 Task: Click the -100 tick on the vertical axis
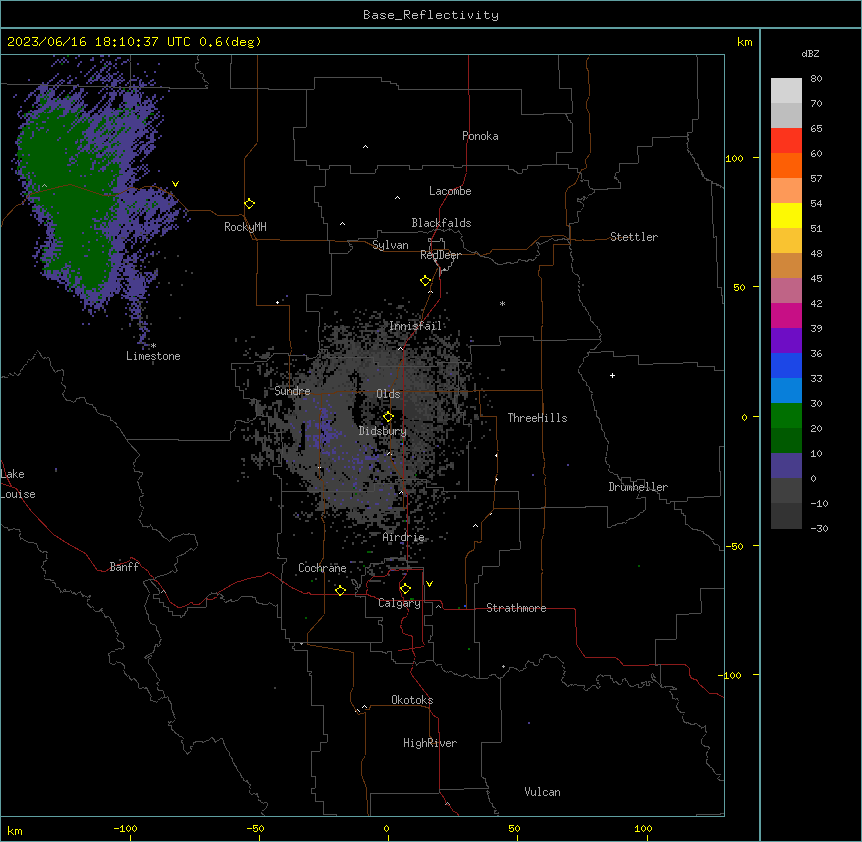(731, 675)
